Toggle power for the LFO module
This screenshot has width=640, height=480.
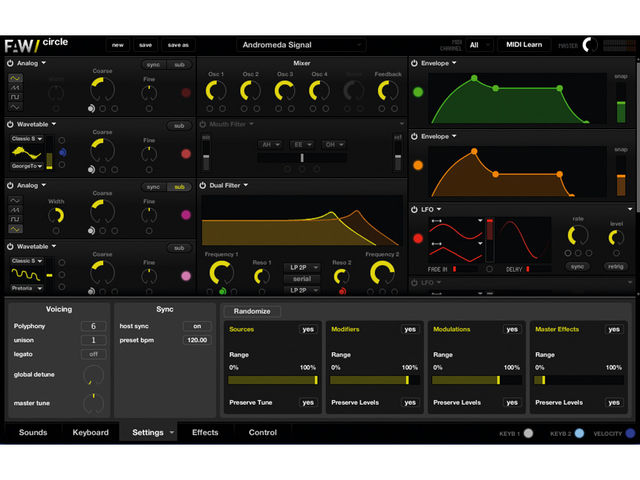(414, 209)
